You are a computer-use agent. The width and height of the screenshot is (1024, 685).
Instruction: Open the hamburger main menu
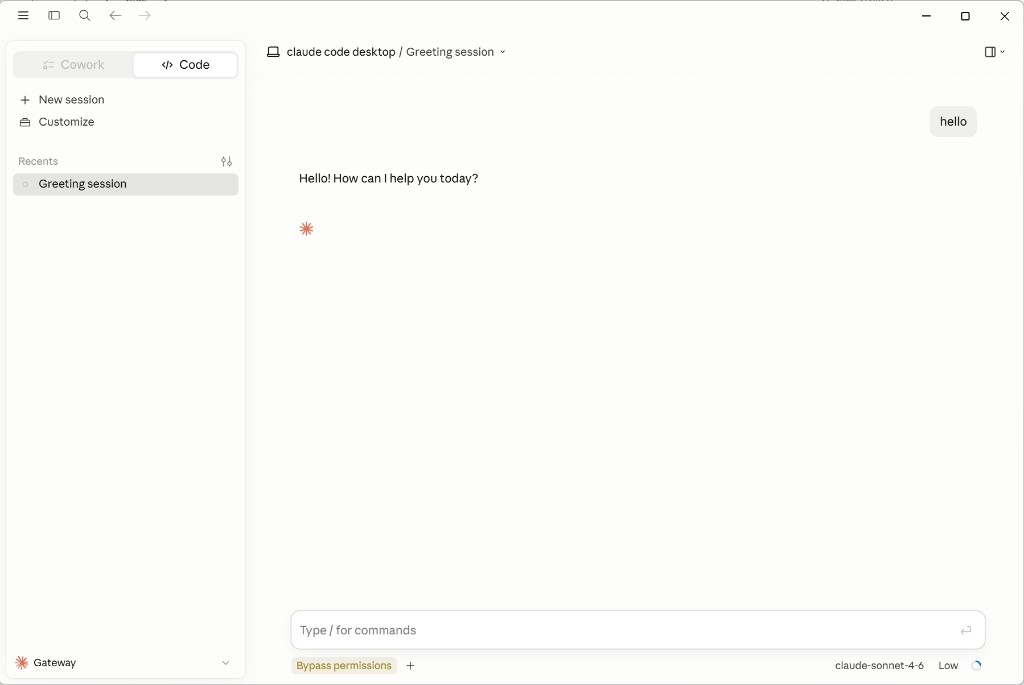(23, 16)
